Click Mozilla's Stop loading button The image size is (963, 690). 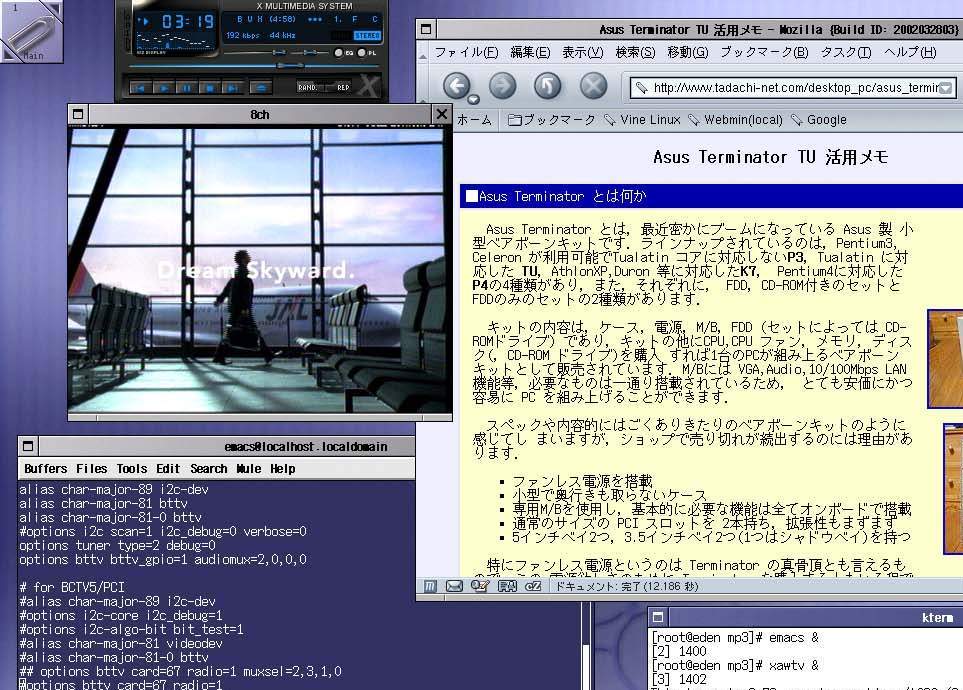[593, 85]
